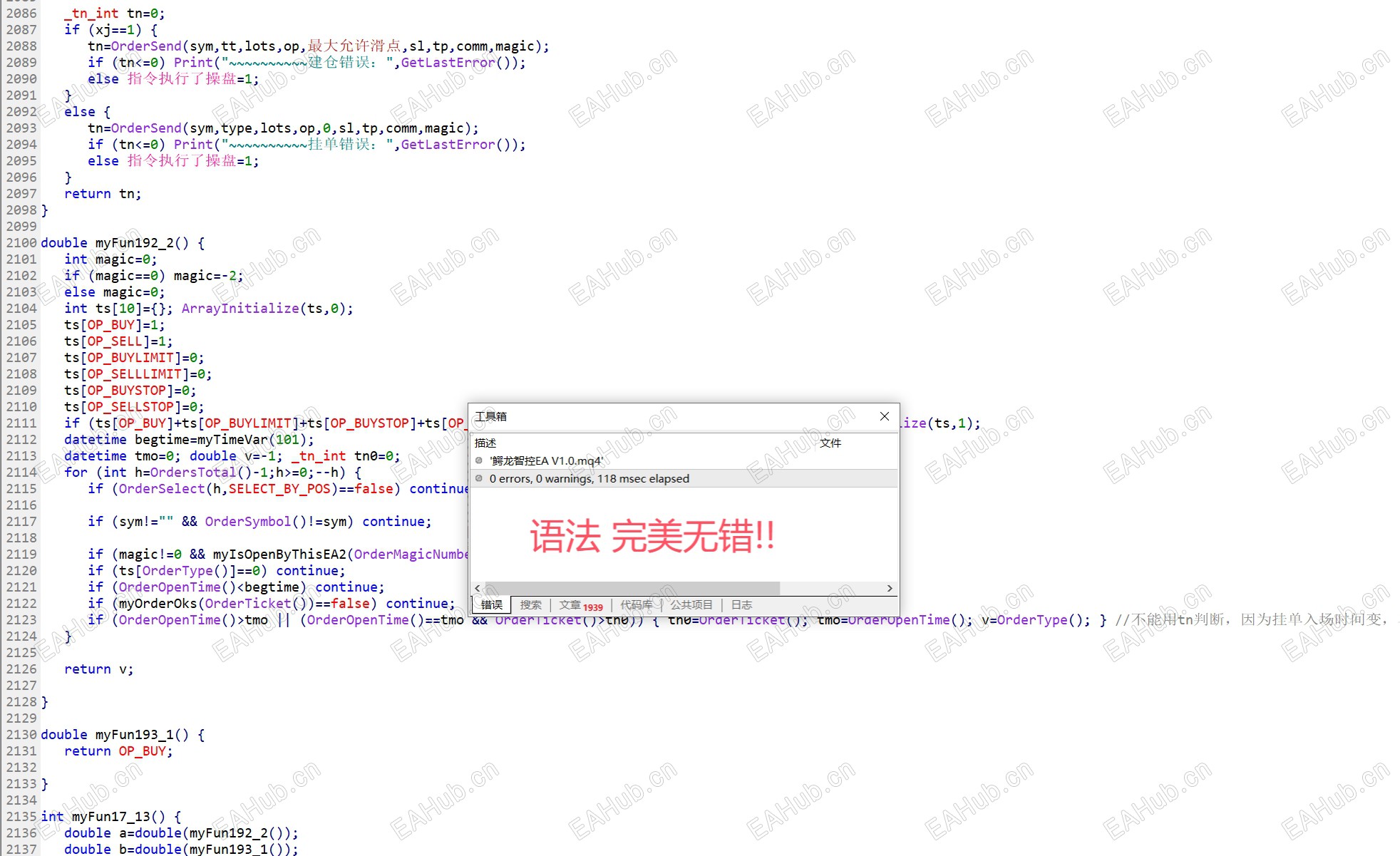
Task: Click gray status icon beside 鳄龙智控EA V1.0.mq4
Action: coord(479,460)
